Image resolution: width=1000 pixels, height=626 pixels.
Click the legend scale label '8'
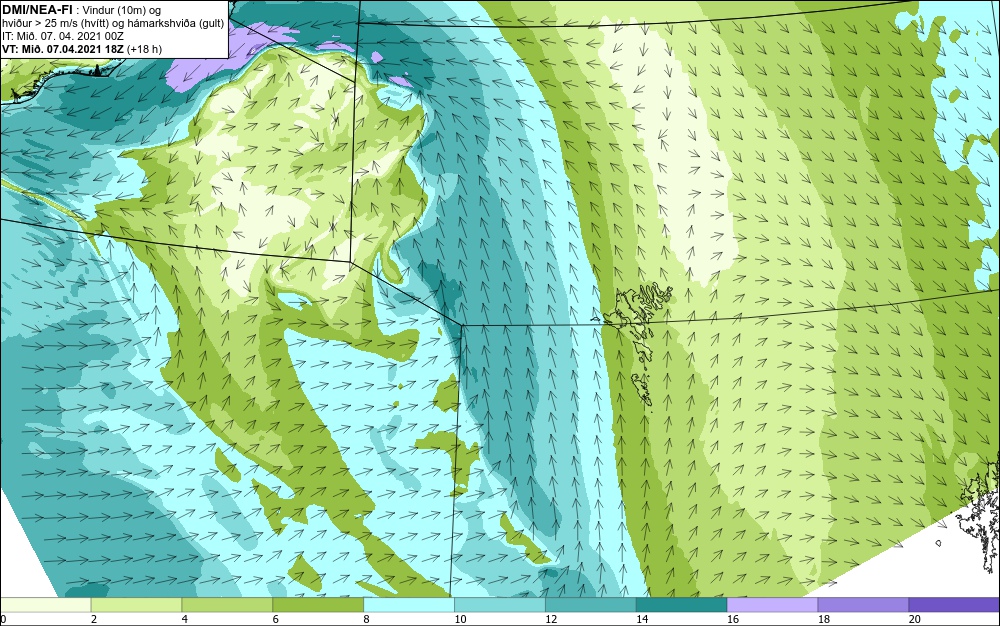click(366, 619)
